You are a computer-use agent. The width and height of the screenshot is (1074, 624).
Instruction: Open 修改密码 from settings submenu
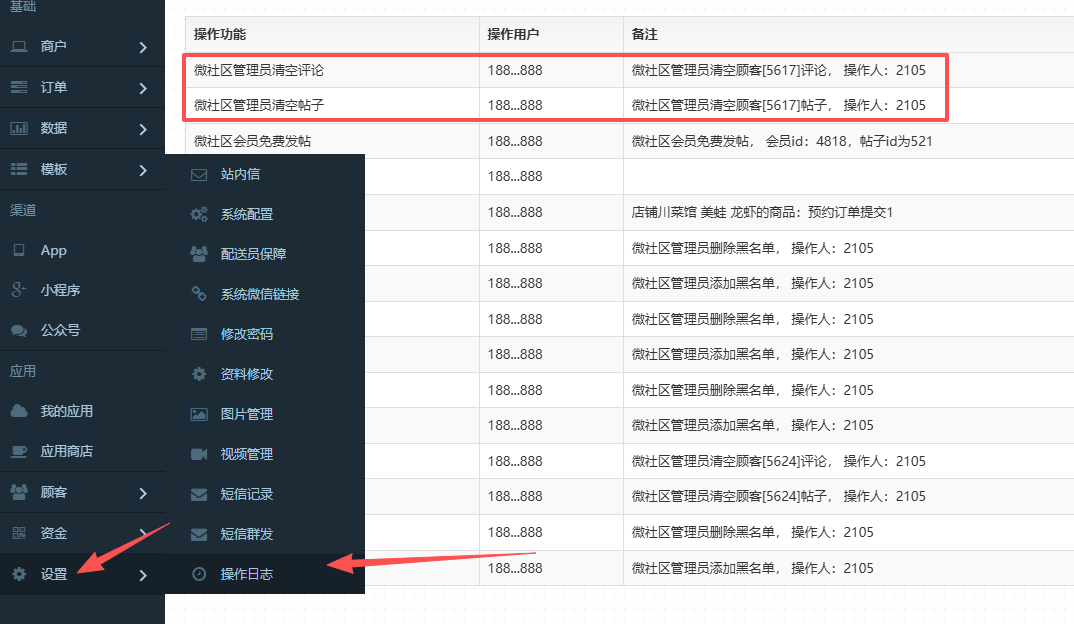246,334
